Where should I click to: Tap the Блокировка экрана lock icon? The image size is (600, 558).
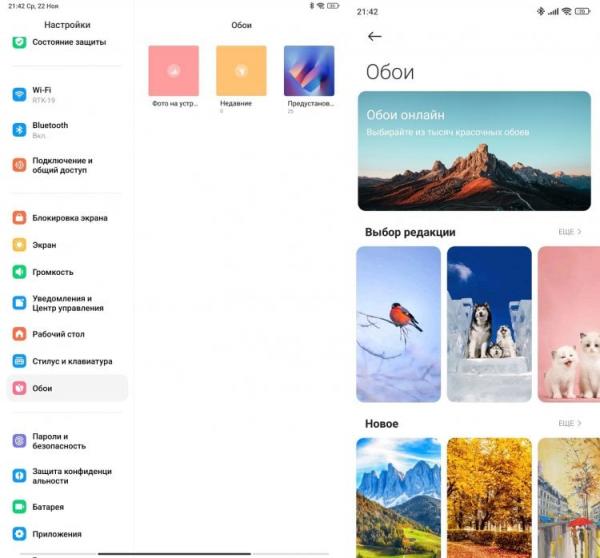[x=19, y=217]
